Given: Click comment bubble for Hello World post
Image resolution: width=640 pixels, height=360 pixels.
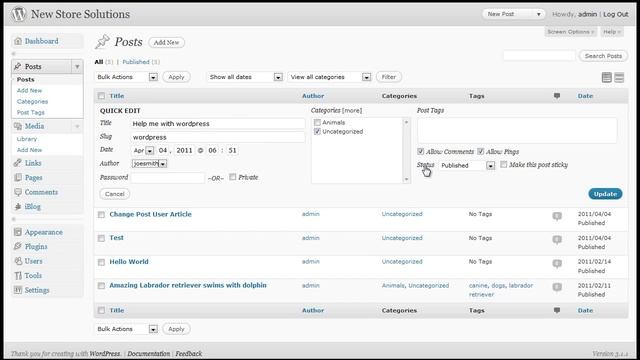Looking at the screenshot, I should coord(557,264).
